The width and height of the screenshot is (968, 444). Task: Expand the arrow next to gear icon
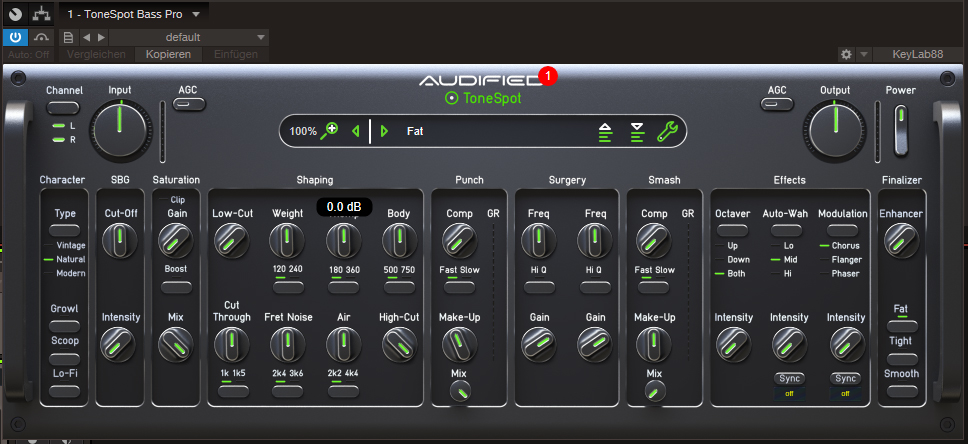tap(863, 54)
